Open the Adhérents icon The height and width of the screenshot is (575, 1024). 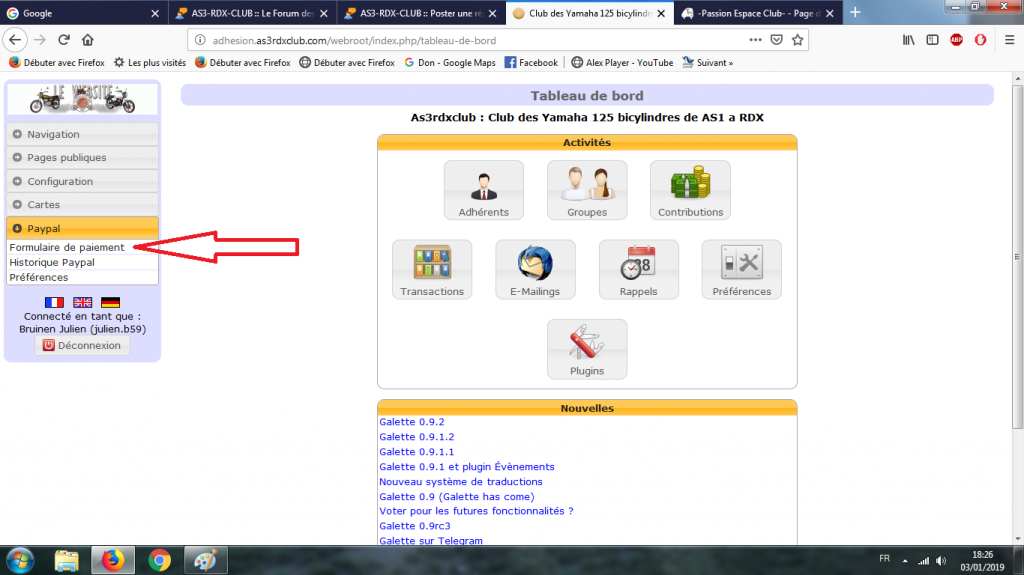click(483, 190)
